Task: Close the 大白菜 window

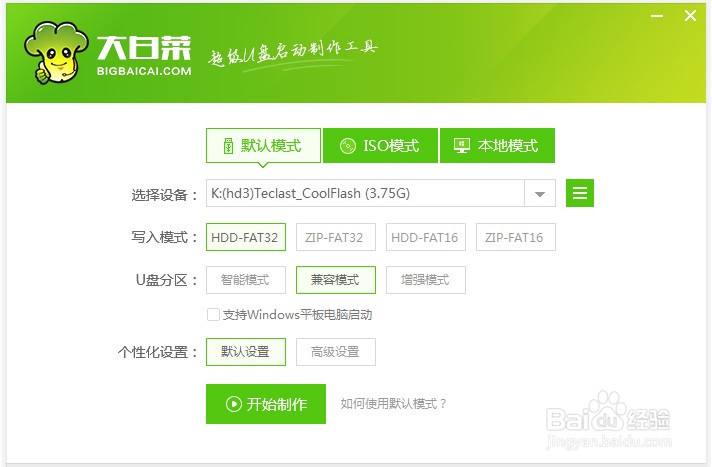Action: click(x=690, y=16)
